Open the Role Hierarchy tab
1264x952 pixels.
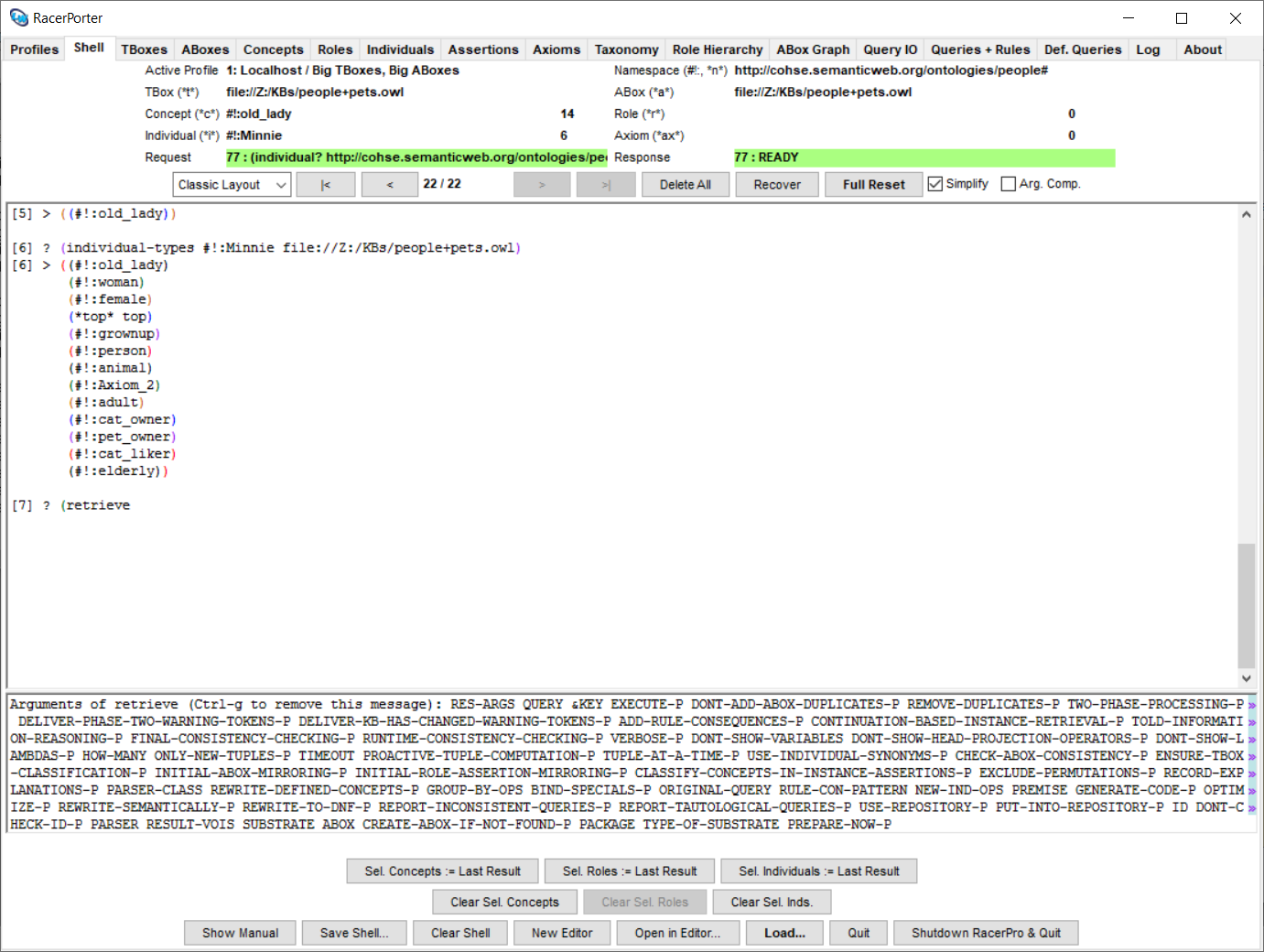coord(717,49)
